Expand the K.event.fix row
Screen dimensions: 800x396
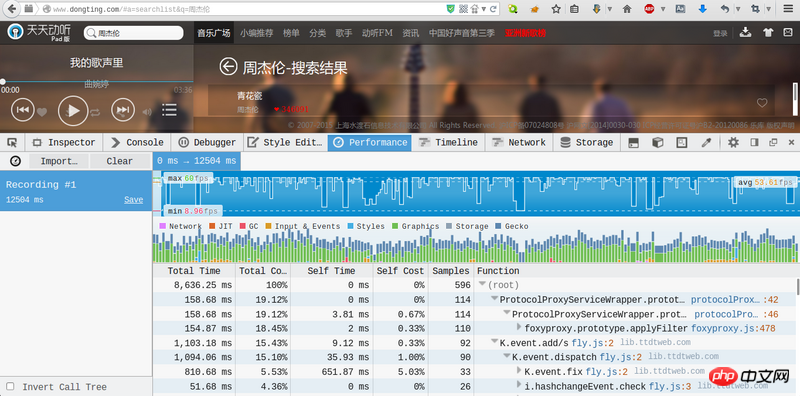519,370
